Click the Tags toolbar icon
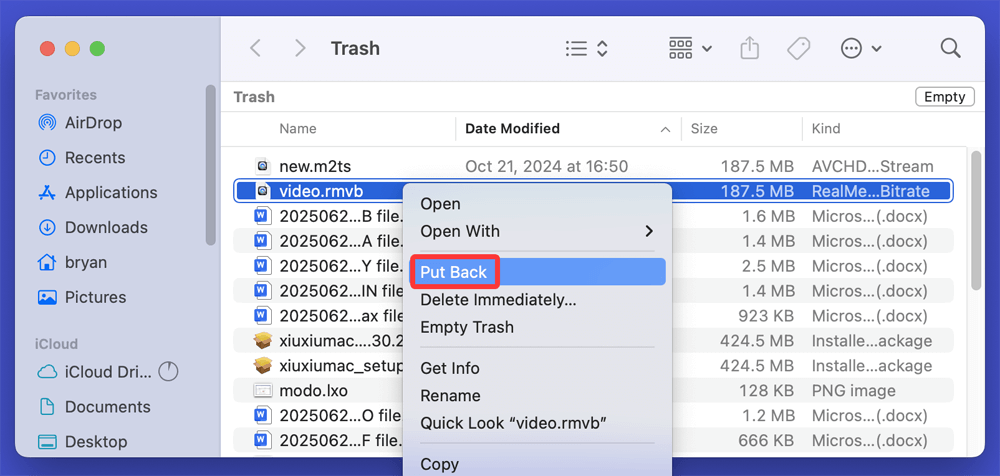Image resolution: width=1000 pixels, height=476 pixels. 798,48
